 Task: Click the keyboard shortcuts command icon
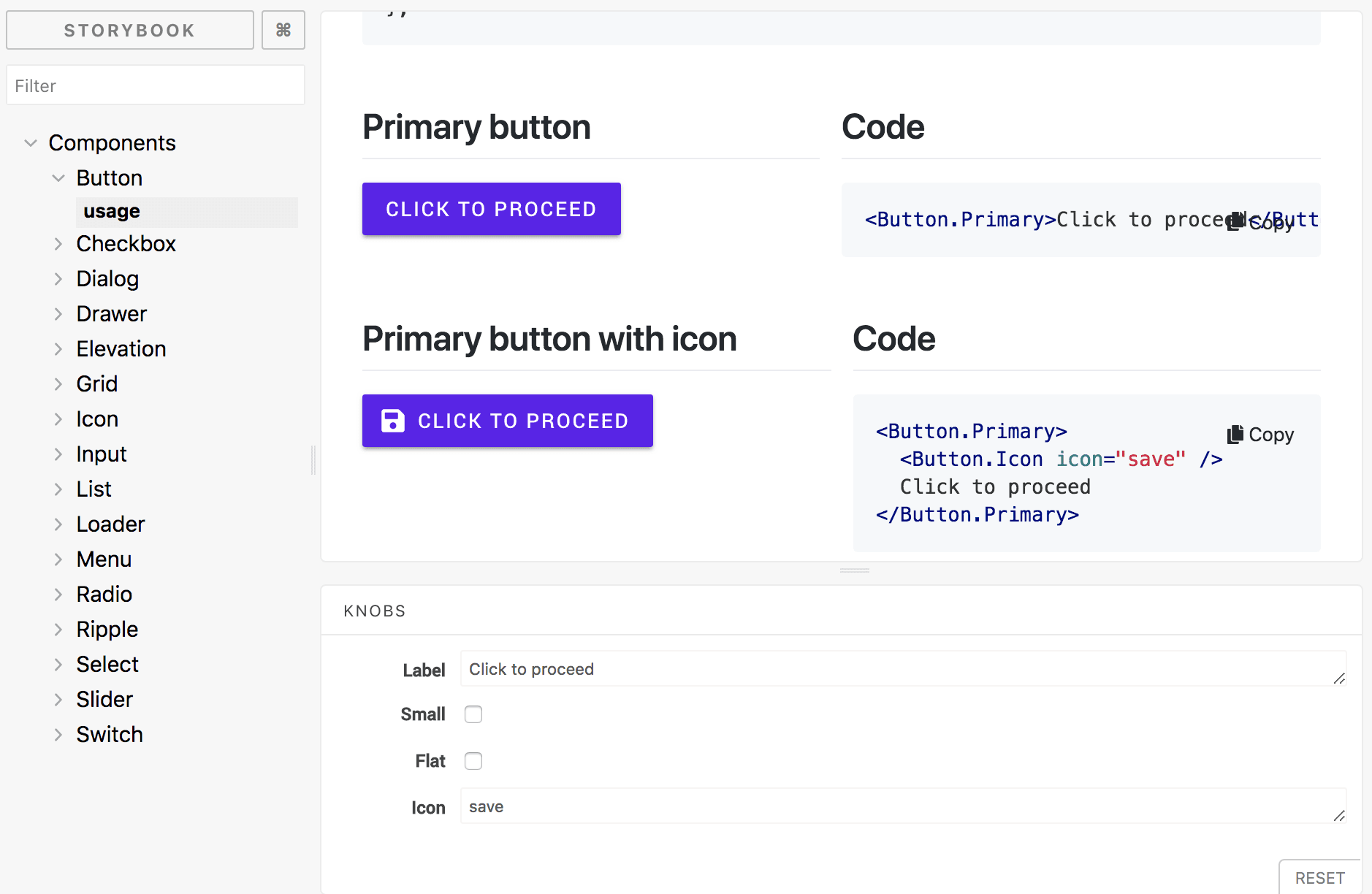(x=283, y=30)
